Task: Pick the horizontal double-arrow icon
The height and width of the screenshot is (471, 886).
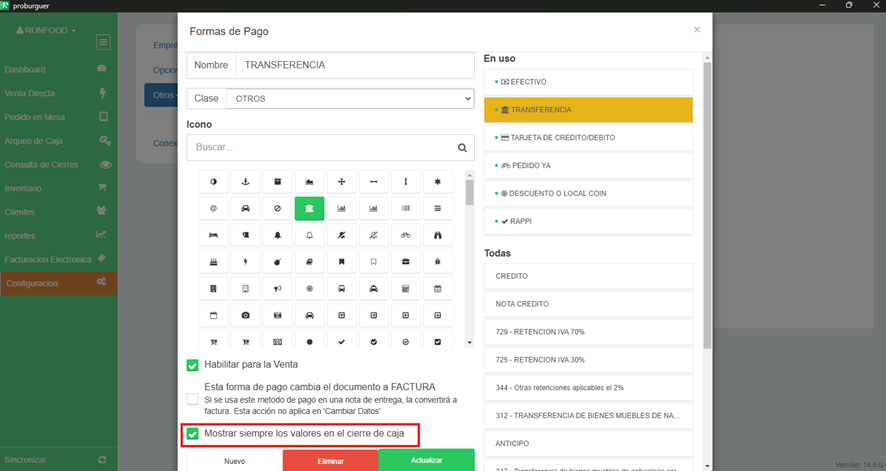Action: click(x=373, y=182)
